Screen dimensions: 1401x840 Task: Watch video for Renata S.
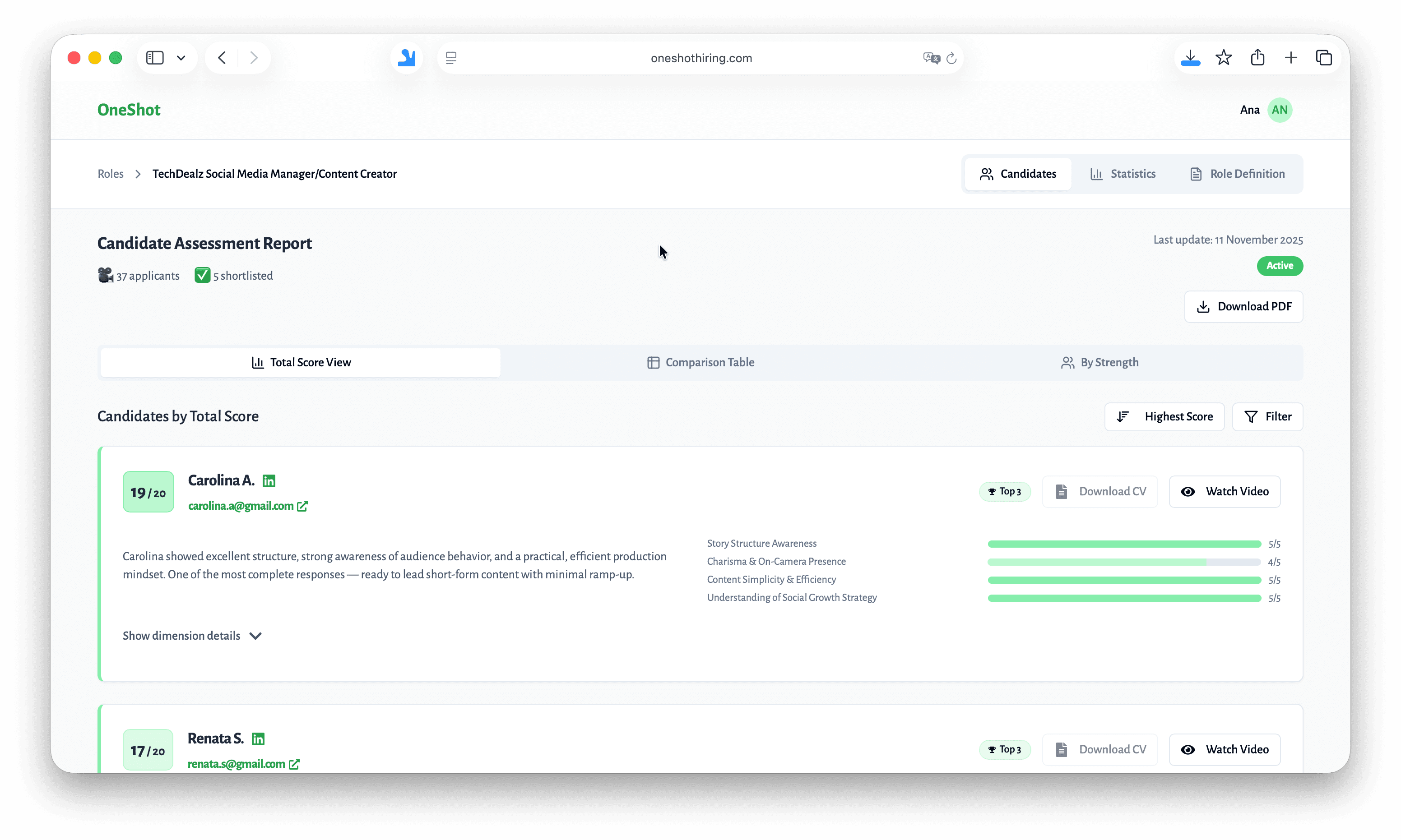pyautogui.click(x=1225, y=749)
